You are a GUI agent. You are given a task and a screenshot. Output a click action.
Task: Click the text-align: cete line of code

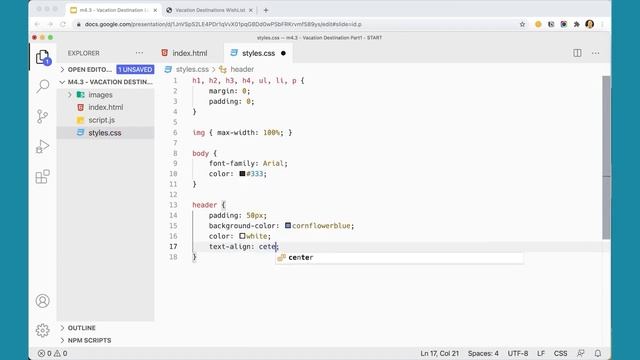(x=243, y=247)
